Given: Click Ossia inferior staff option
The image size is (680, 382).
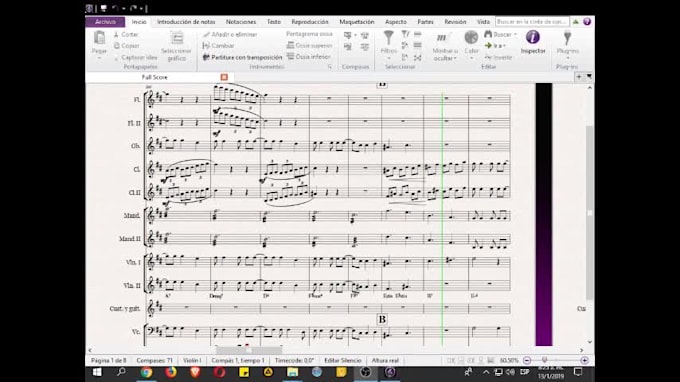Looking at the screenshot, I should (309, 56).
